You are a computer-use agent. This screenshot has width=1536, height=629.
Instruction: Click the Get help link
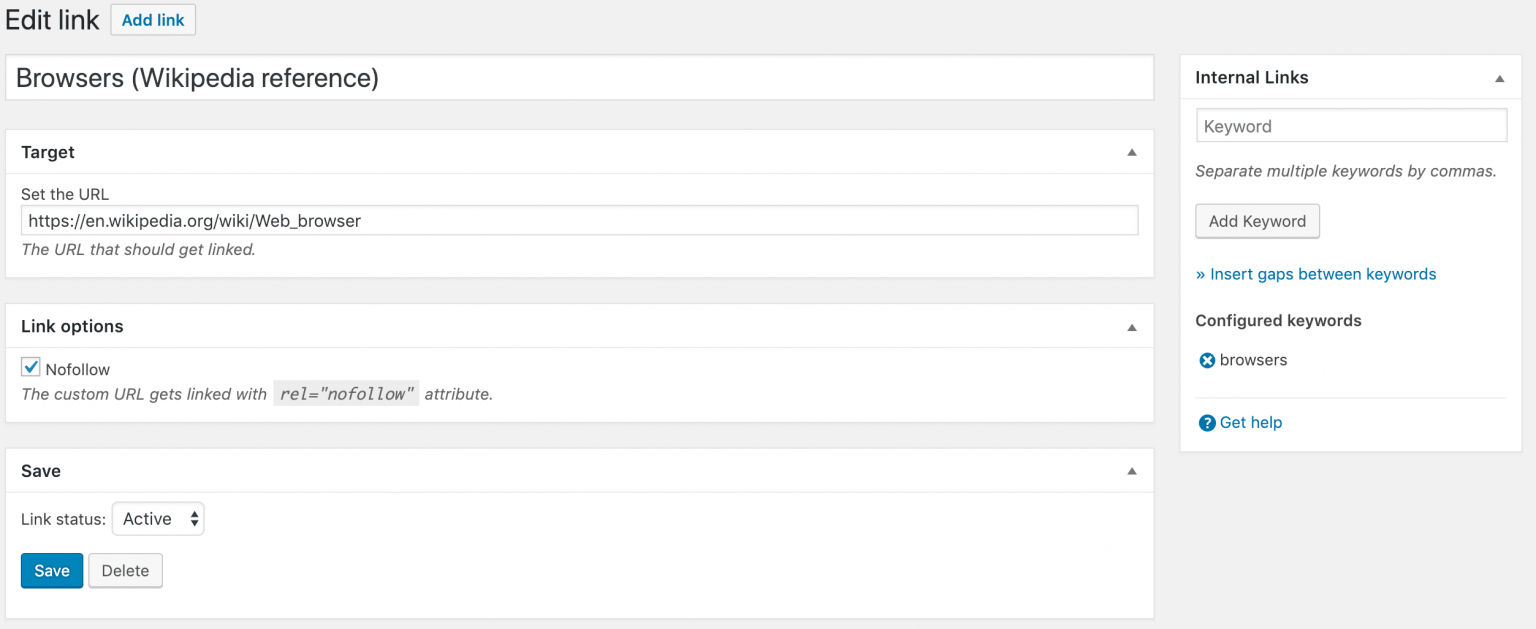click(x=1250, y=422)
